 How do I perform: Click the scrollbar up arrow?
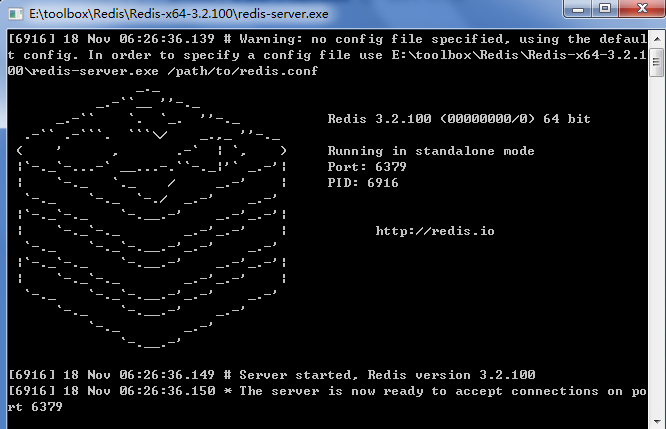[x=657, y=39]
